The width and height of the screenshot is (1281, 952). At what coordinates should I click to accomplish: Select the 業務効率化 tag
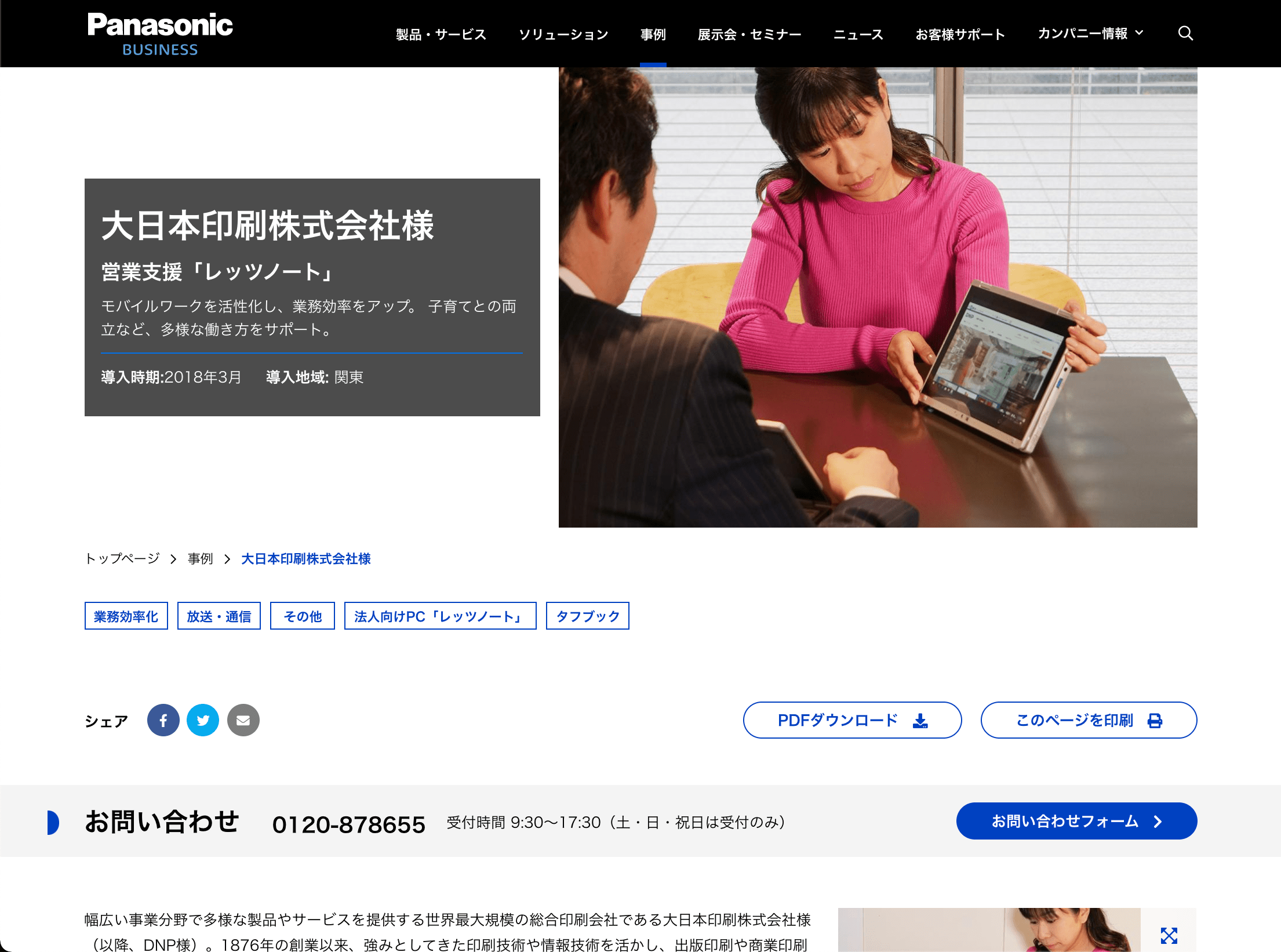click(x=126, y=616)
